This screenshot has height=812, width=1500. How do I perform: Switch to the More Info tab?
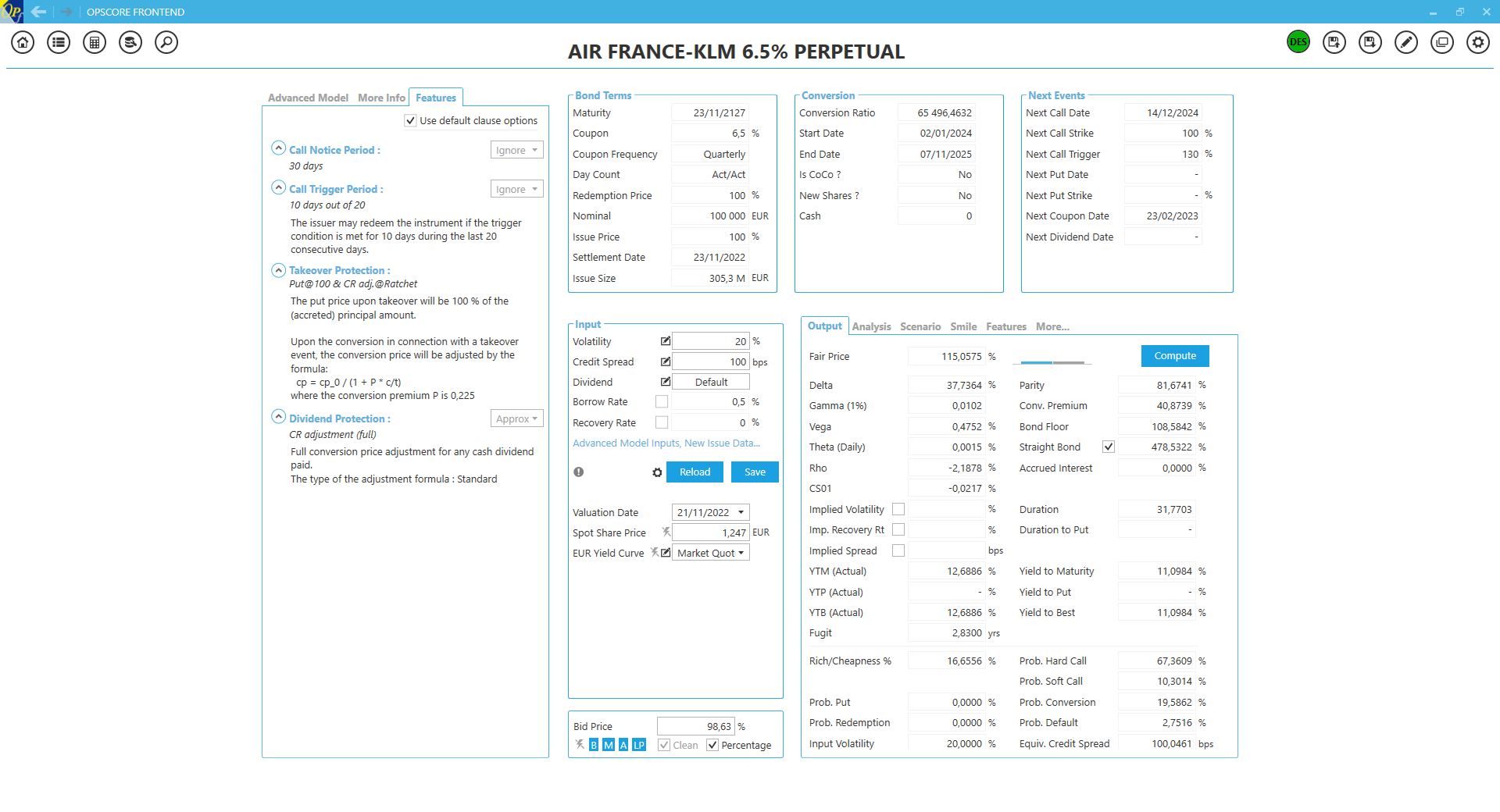point(381,98)
